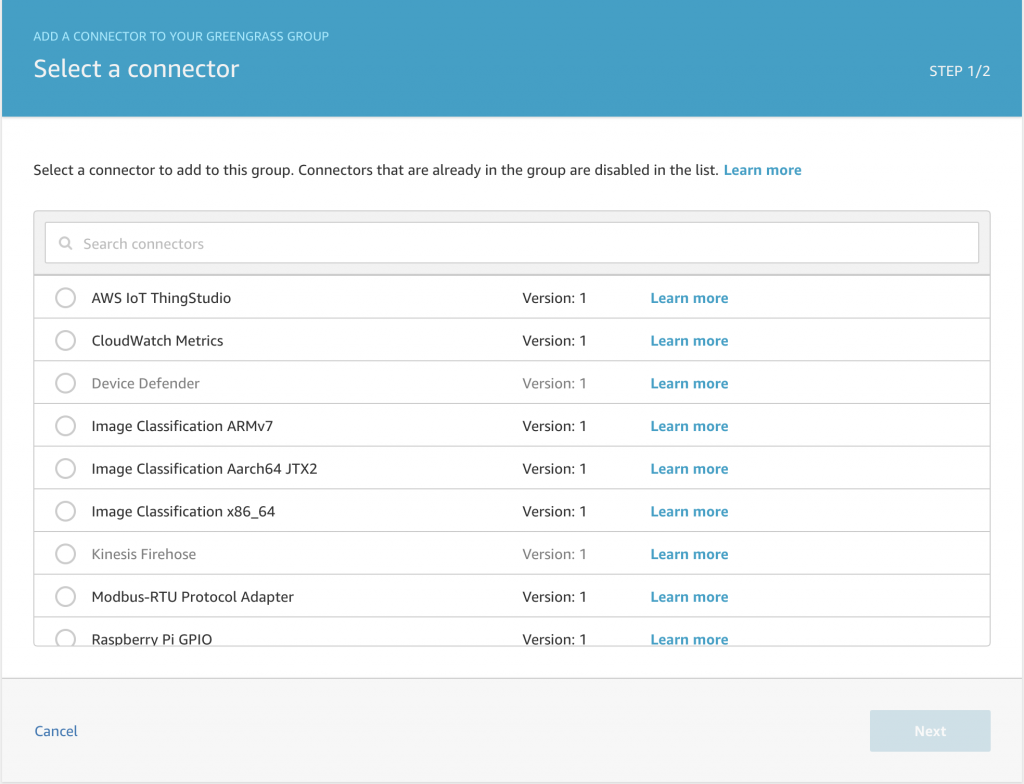The width and height of the screenshot is (1024, 784).
Task: Click the Image Classification ARMv7 name
Action: pyautogui.click(x=182, y=426)
